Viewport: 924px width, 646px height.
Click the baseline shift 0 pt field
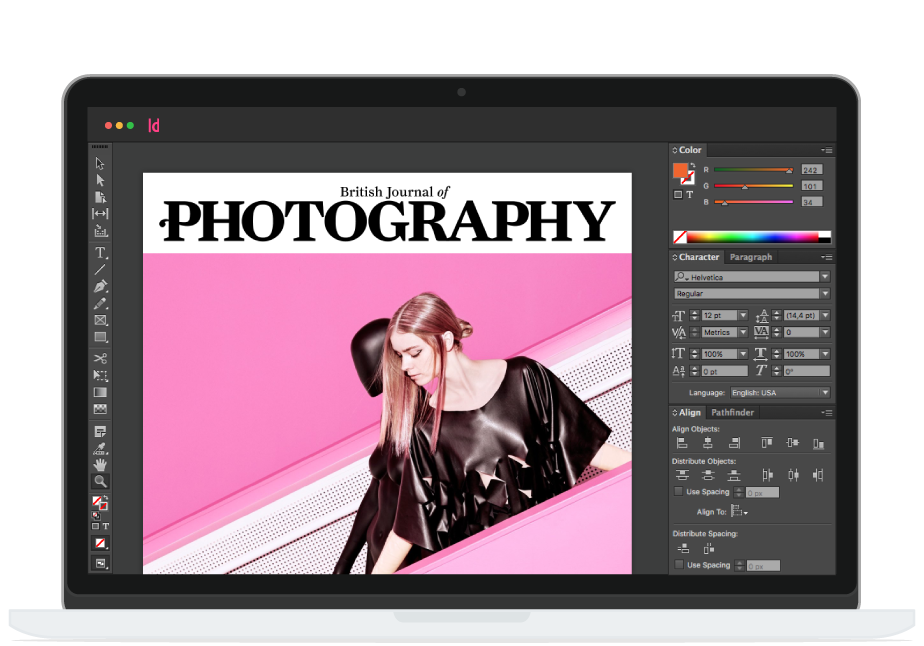point(725,371)
